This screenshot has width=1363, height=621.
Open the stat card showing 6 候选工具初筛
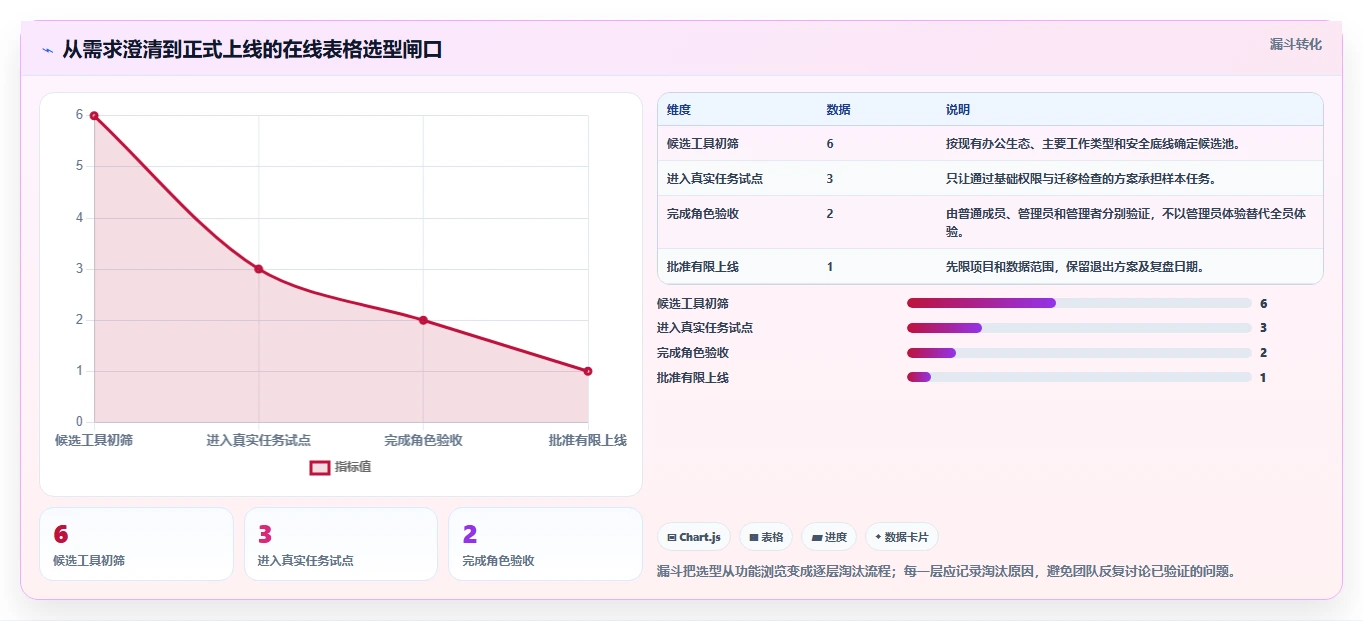(x=136, y=544)
